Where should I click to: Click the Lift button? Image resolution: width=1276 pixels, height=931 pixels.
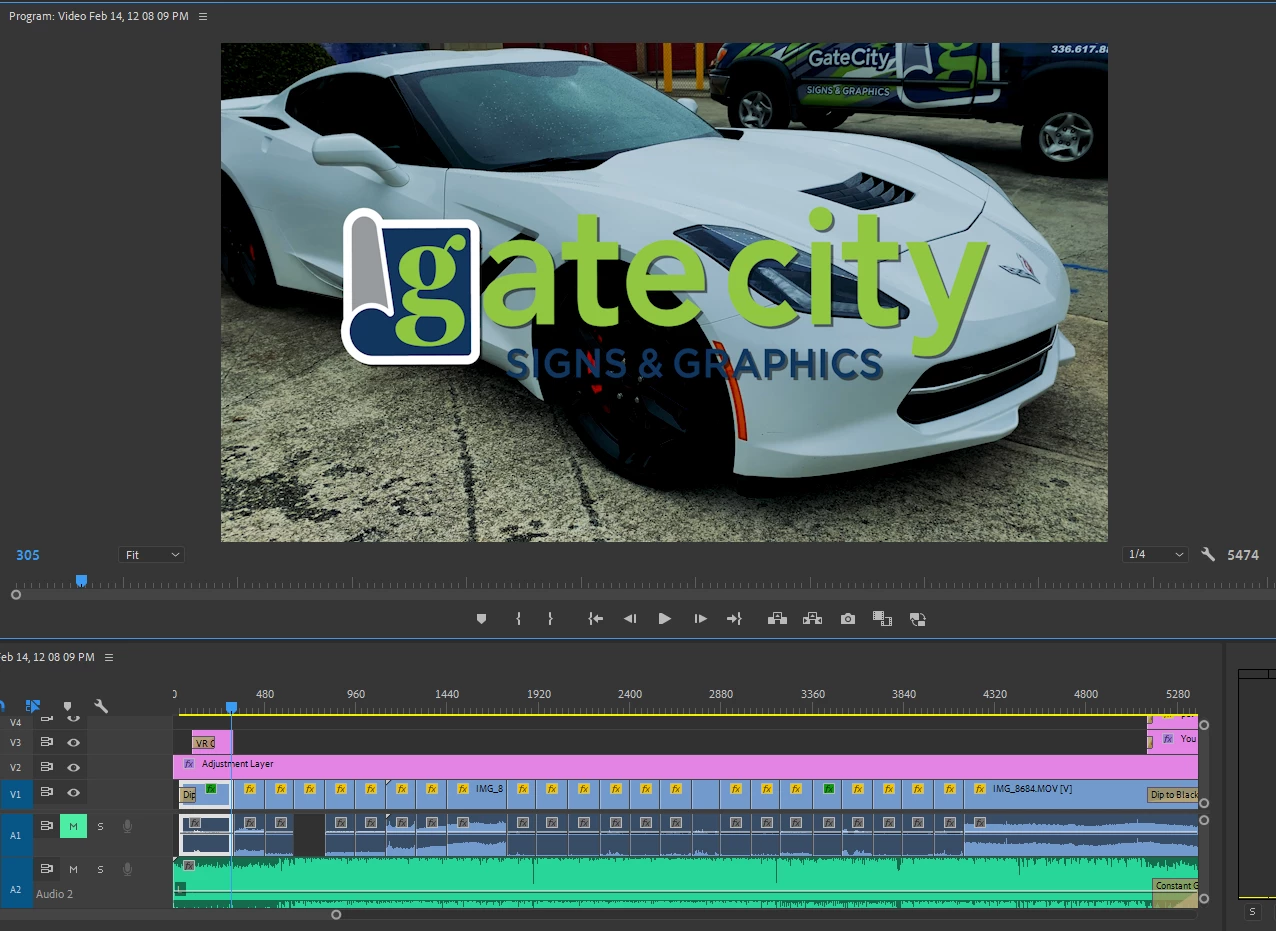[x=777, y=619]
